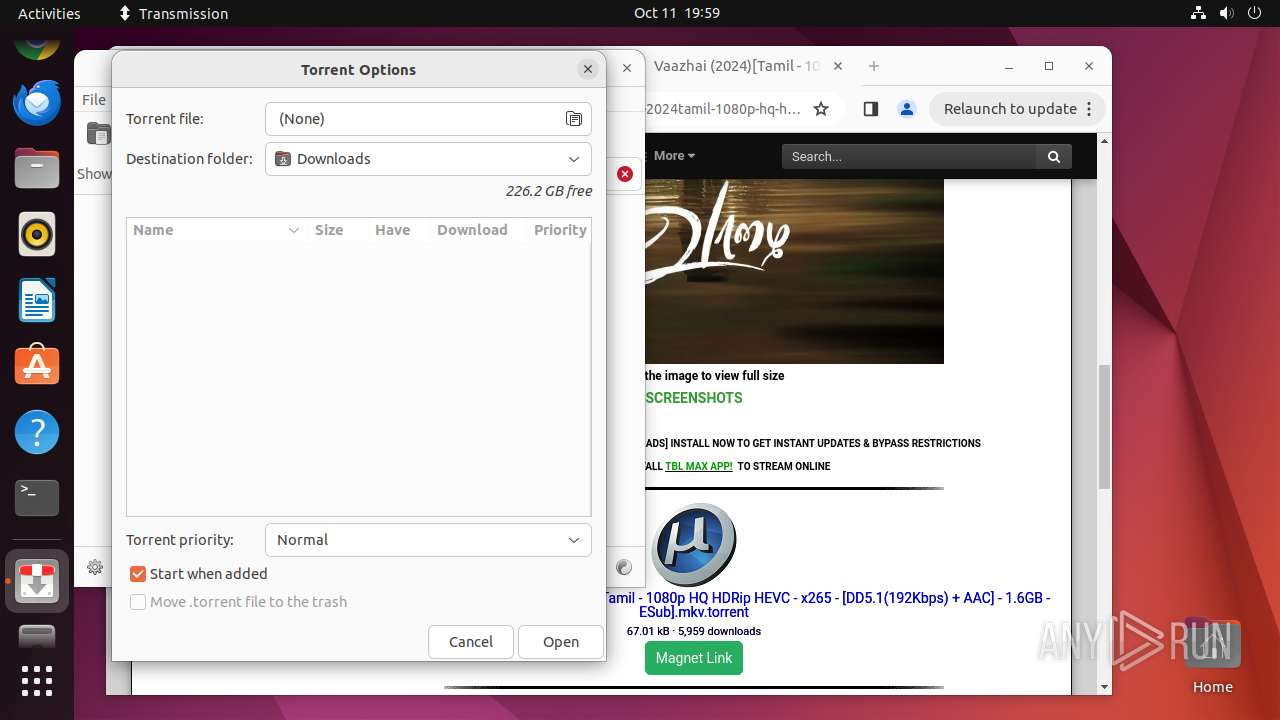Open LibreOffice Writer from the dock
This screenshot has width=1280, height=720.
37,300
